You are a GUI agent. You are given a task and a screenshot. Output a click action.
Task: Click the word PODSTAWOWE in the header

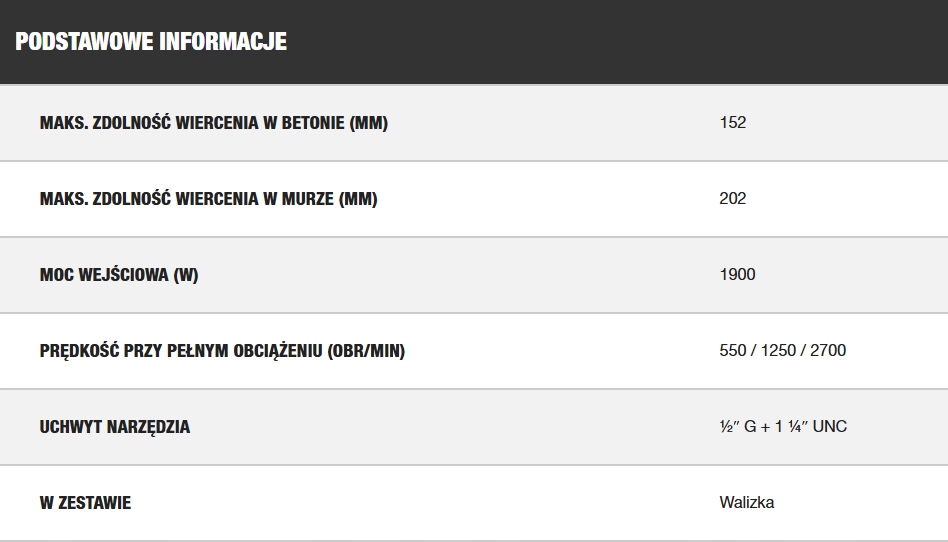pos(84,42)
